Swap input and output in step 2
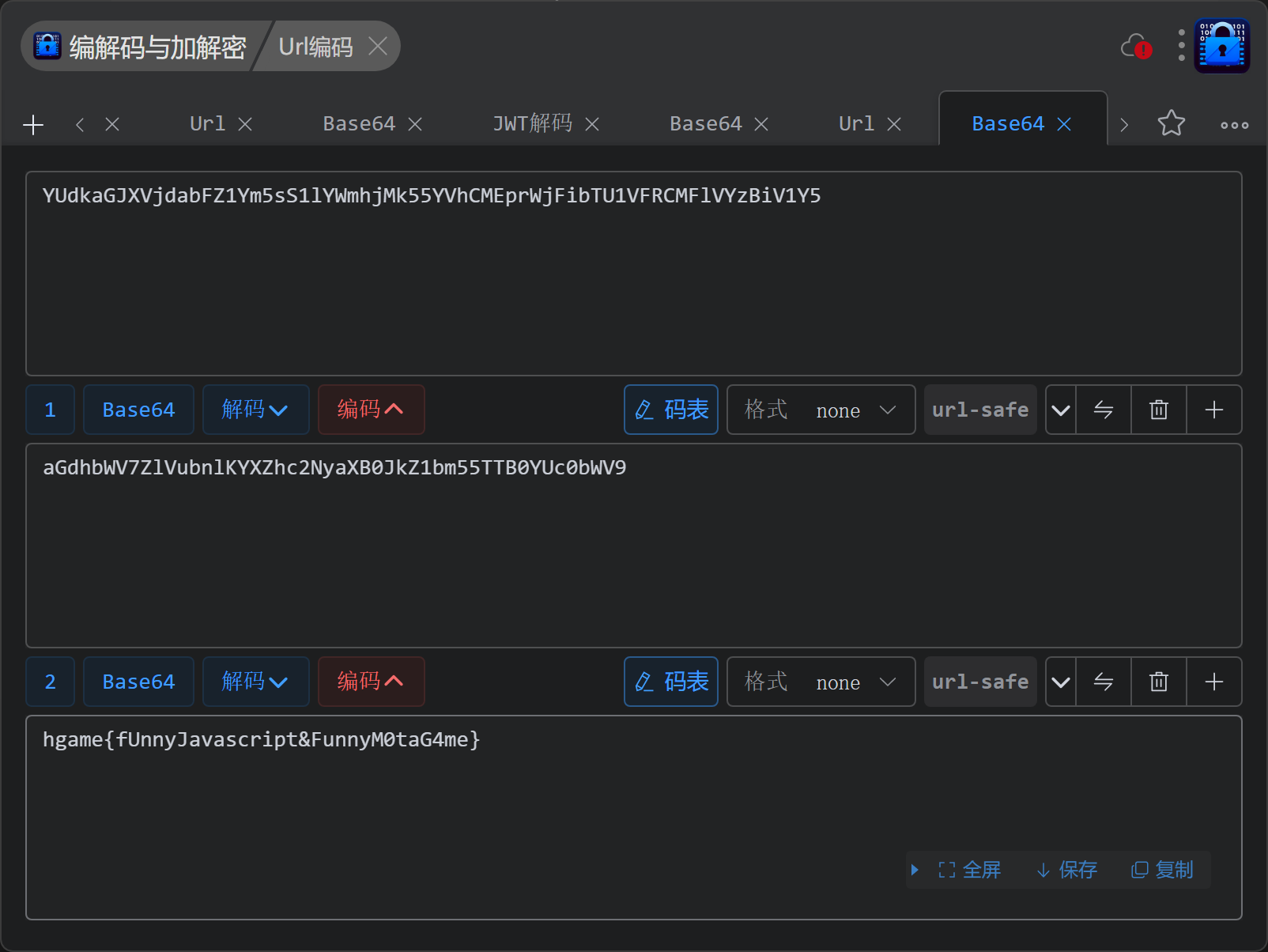This screenshot has height=952, width=1268. click(1103, 682)
